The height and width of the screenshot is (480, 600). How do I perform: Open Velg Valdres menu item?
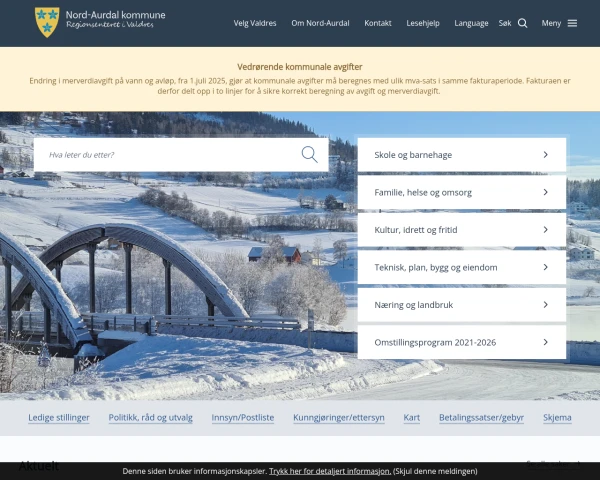pos(255,23)
